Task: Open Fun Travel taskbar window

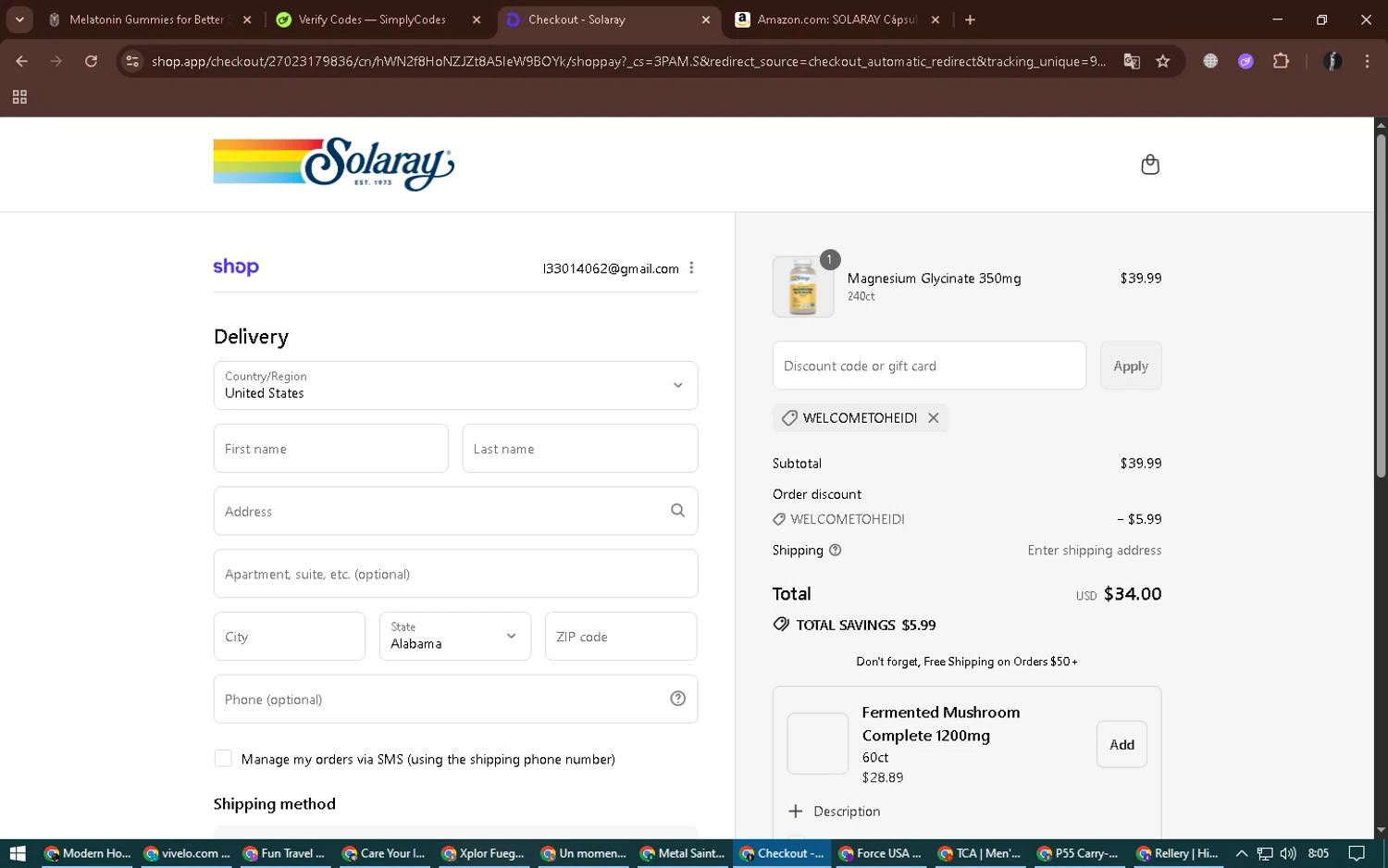Action: click(x=286, y=853)
